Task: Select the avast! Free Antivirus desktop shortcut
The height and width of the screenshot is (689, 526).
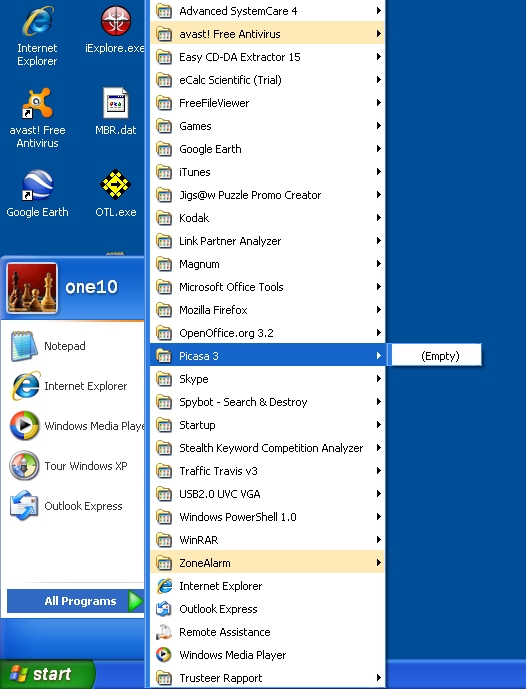Action: point(37,118)
